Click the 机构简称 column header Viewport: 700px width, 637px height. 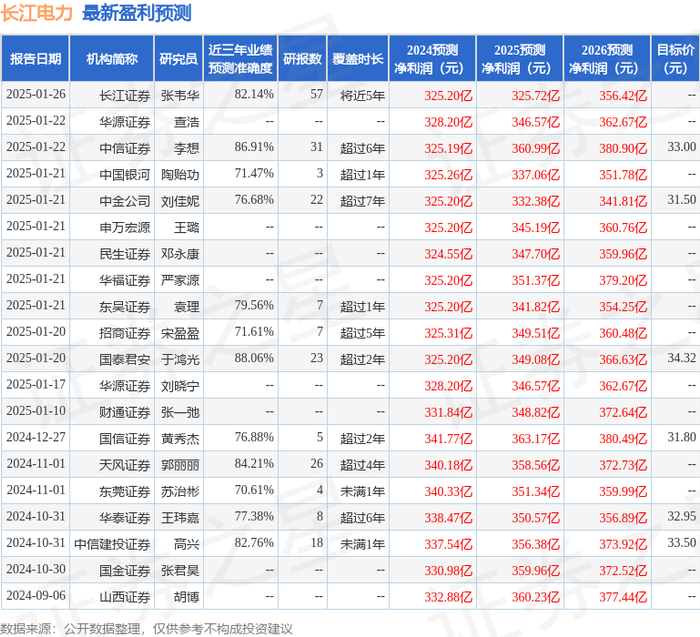pos(112,59)
